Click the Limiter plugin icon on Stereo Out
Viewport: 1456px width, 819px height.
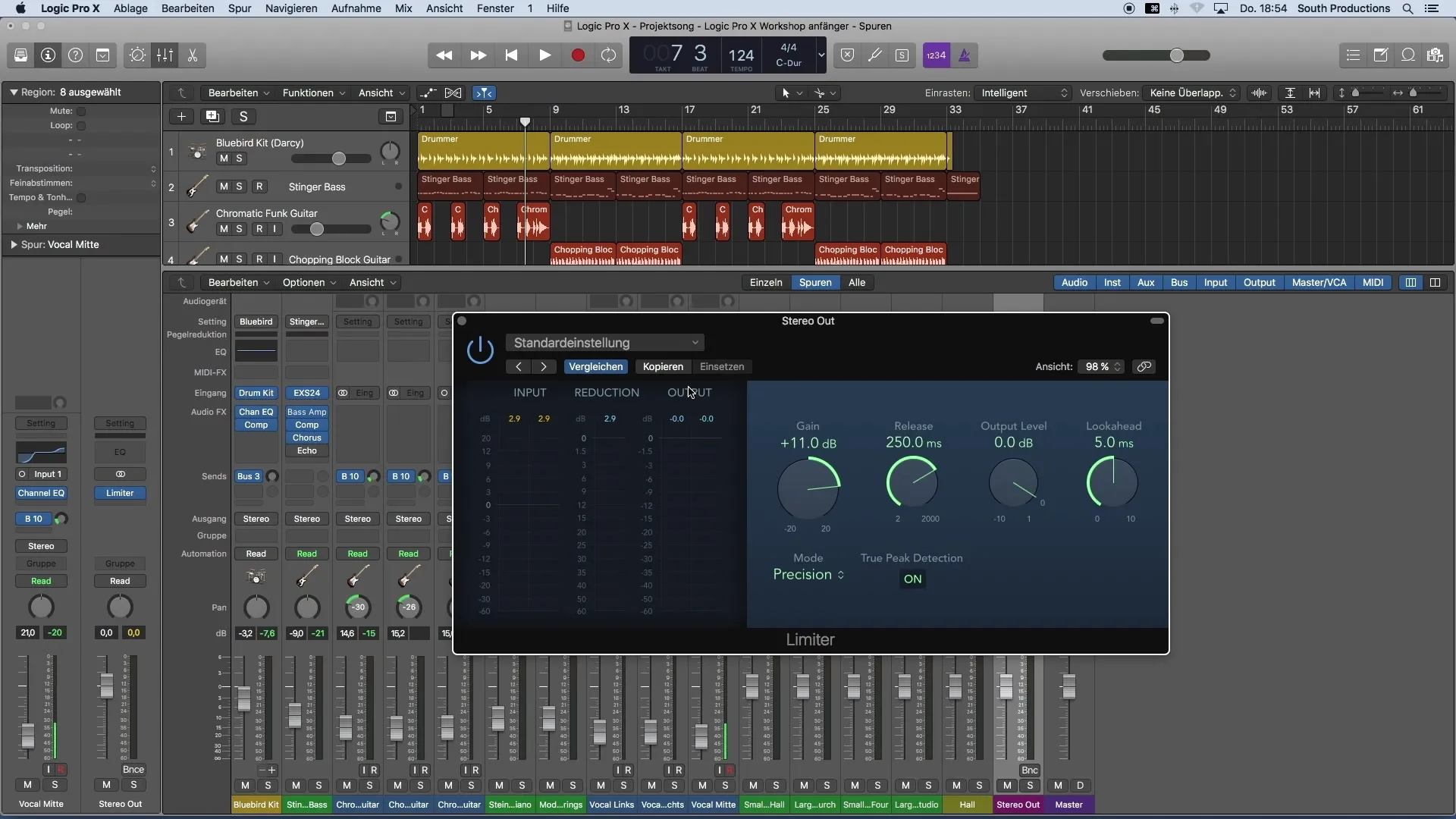pos(120,493)
